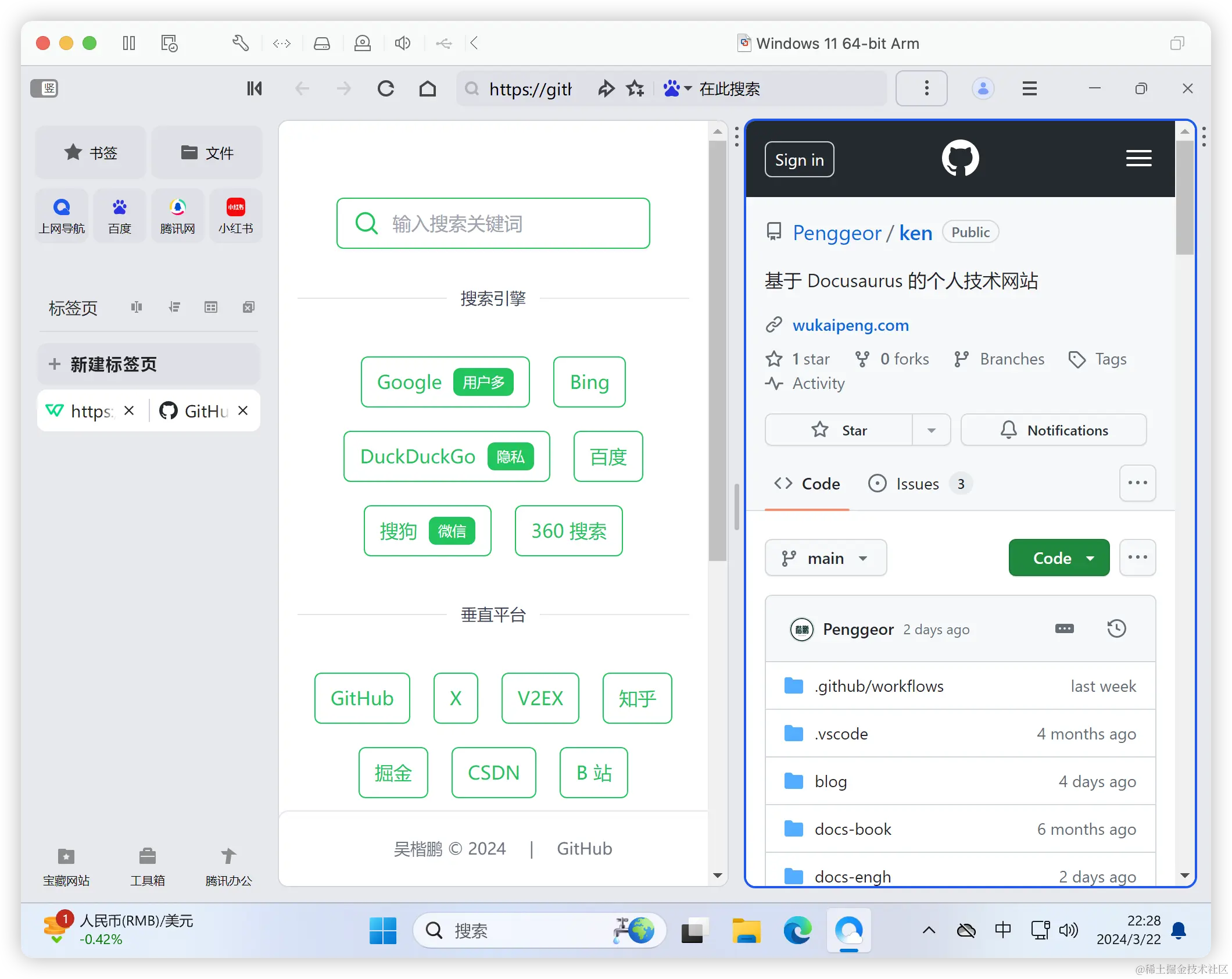Click the Sign in button

coord(800,160)
